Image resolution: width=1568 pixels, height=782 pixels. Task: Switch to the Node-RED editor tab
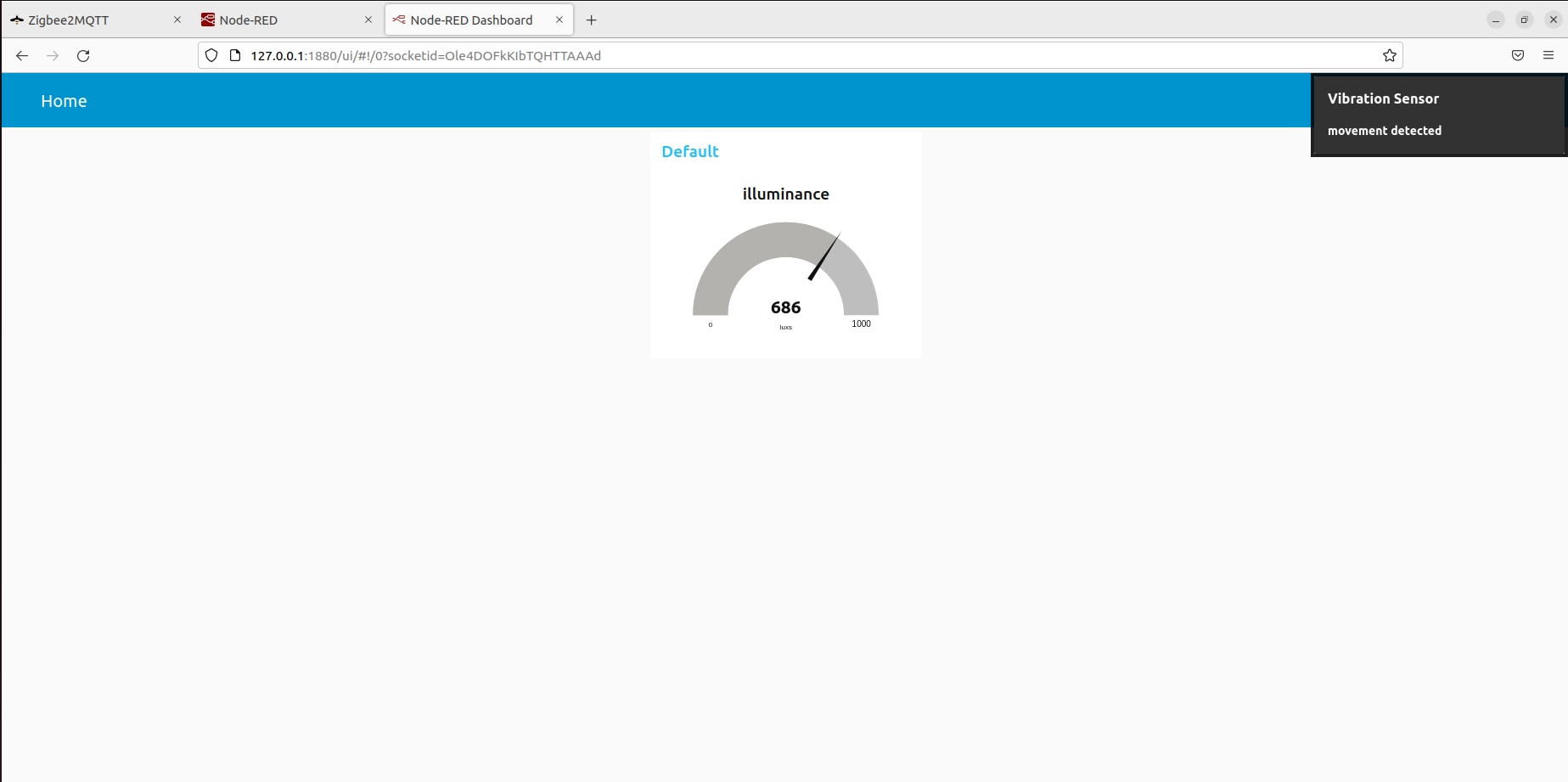point(288,20)
